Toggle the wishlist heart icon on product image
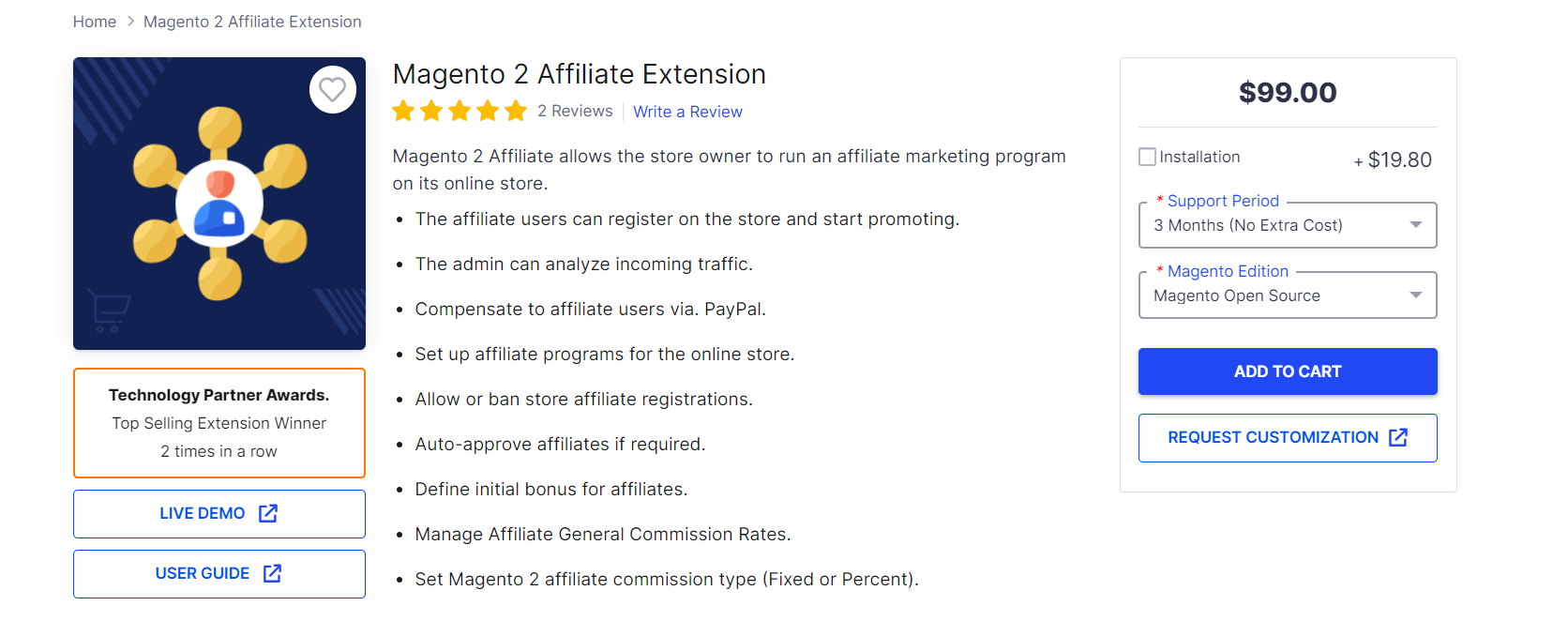Viewport: 1568px width, 636px height. 332,90
